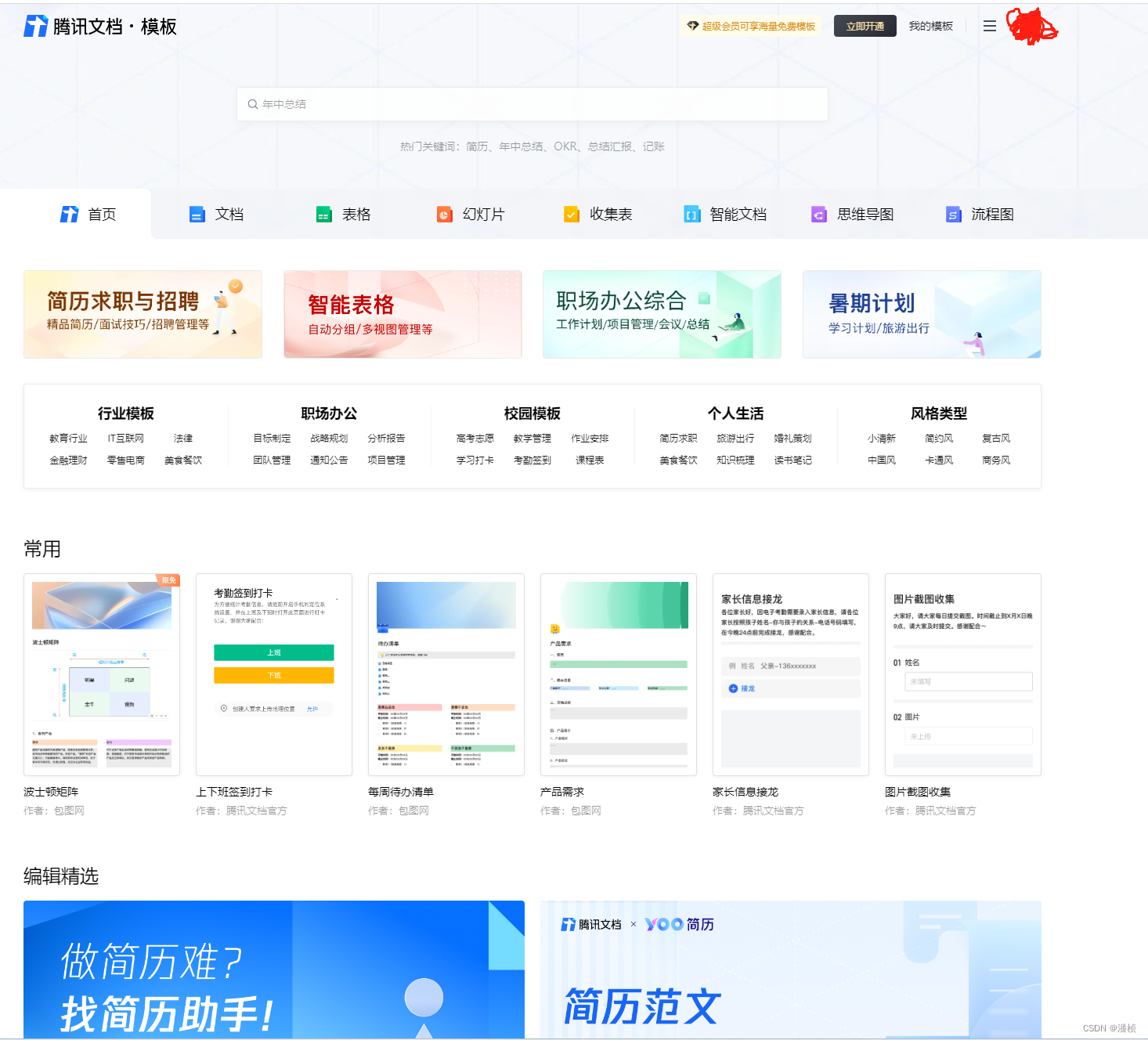This screenshot has height=1040, width=1148.
Task: Click the blue document icon beside 文档
Action: click(197, 215)
